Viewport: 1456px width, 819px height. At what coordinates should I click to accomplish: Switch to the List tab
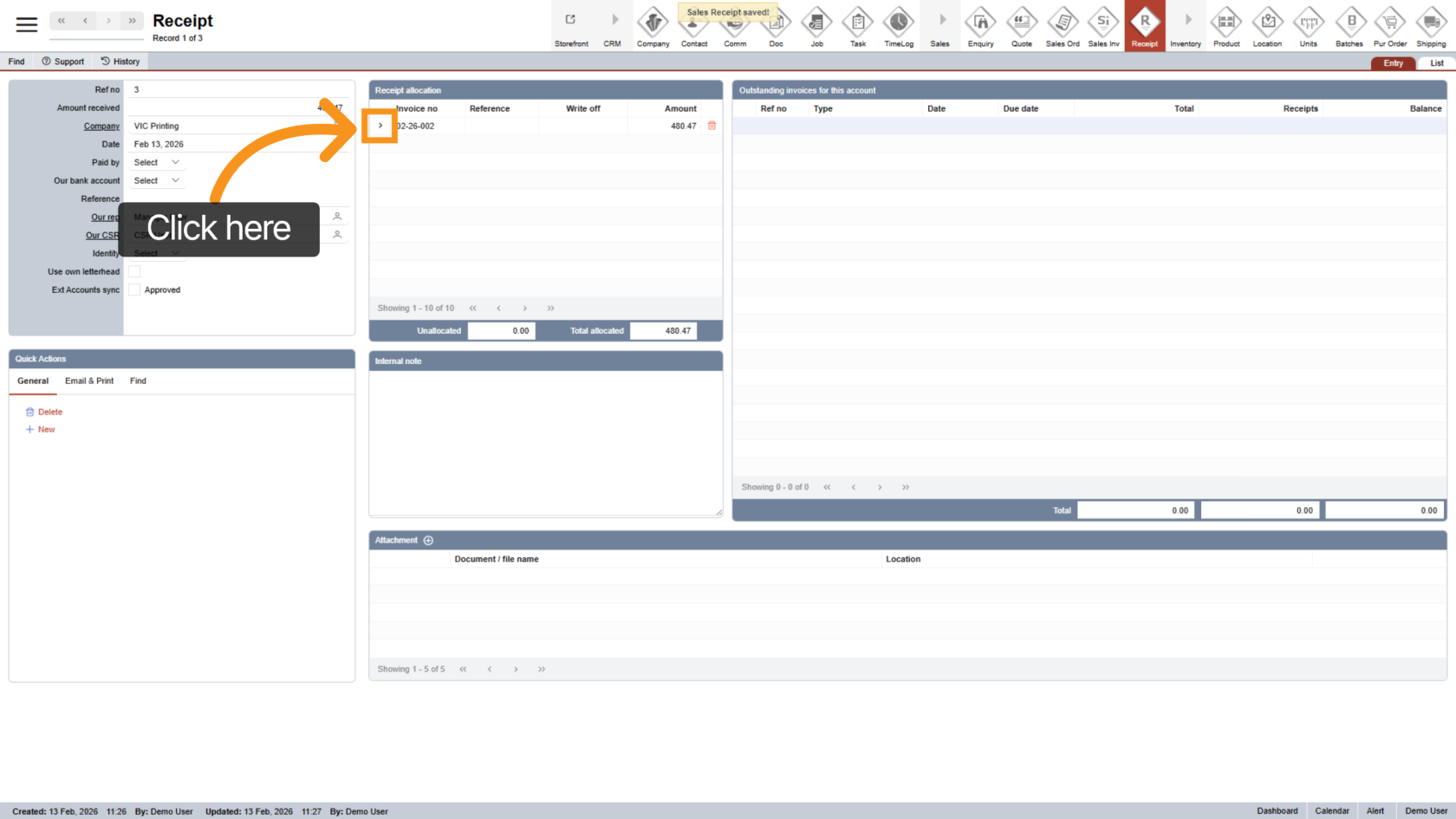point(1436,63)
